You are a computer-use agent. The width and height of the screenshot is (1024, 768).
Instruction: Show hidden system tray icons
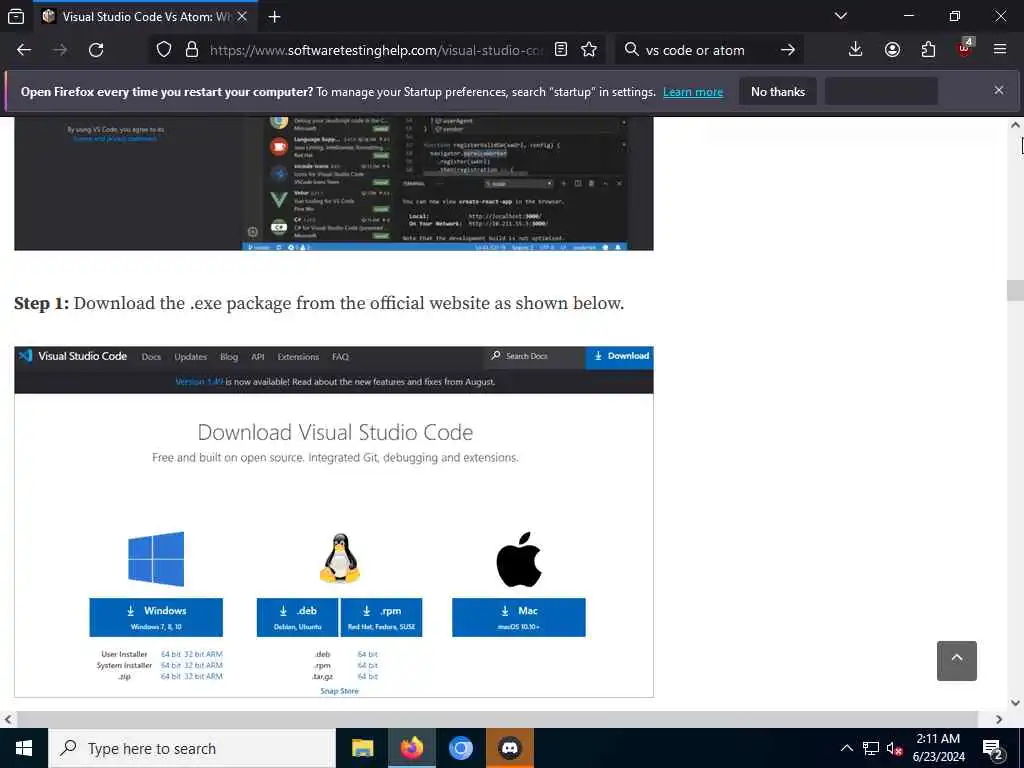coord(846,748)
